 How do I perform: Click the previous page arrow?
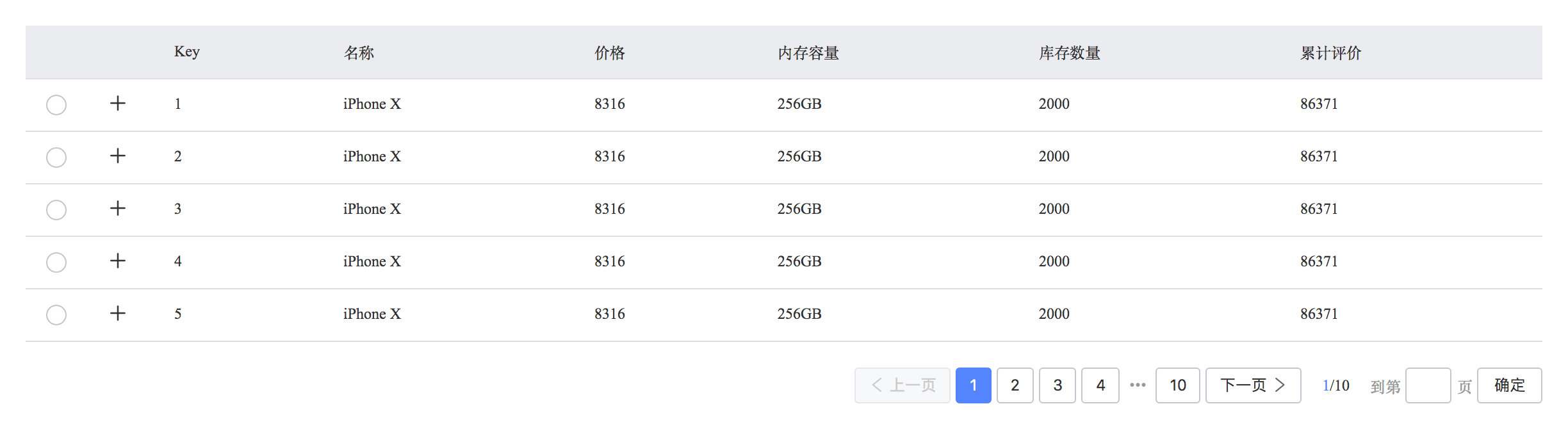tap(901, 385)
